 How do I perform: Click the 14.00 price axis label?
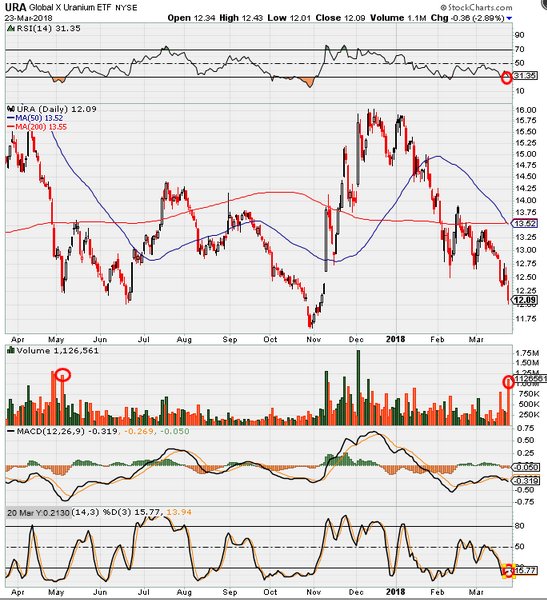[525, 201]
